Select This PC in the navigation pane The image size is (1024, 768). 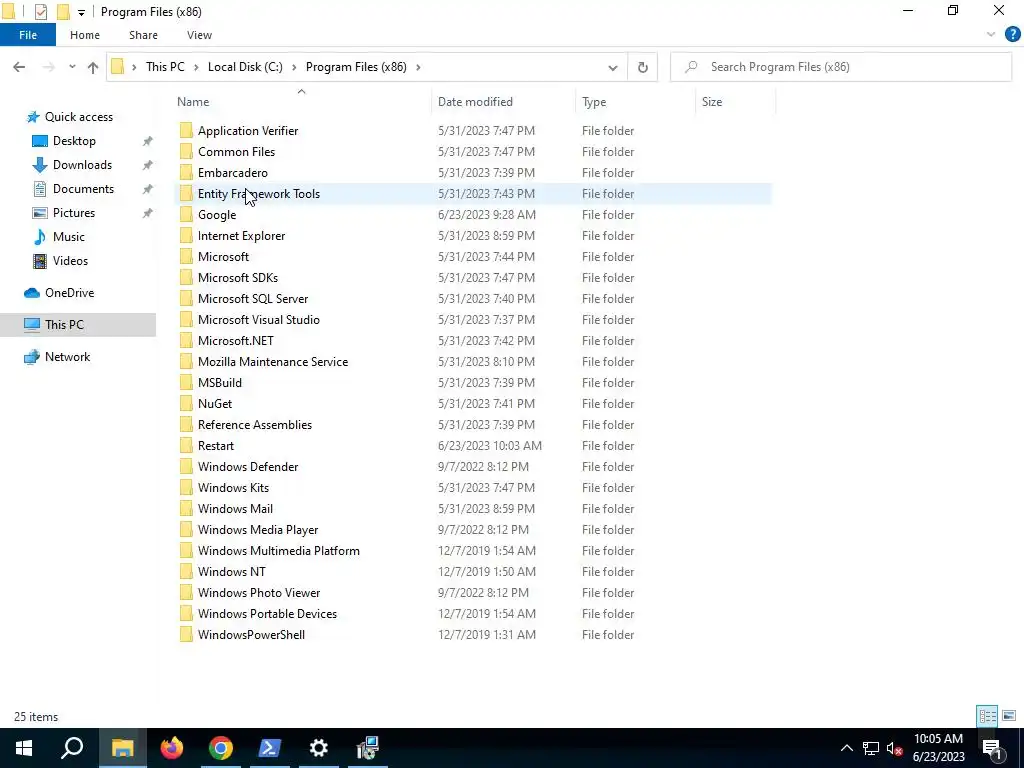[x=64, y=325]
